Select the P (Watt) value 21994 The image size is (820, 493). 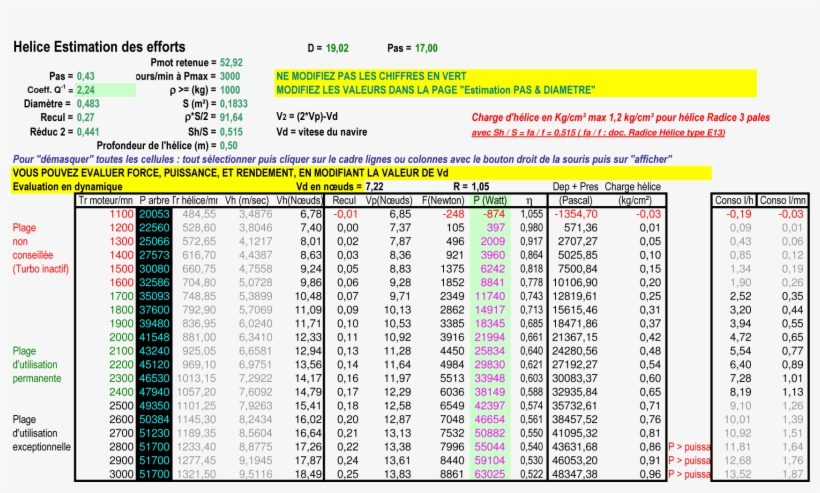pyautogui.click(x=490, y=337)
